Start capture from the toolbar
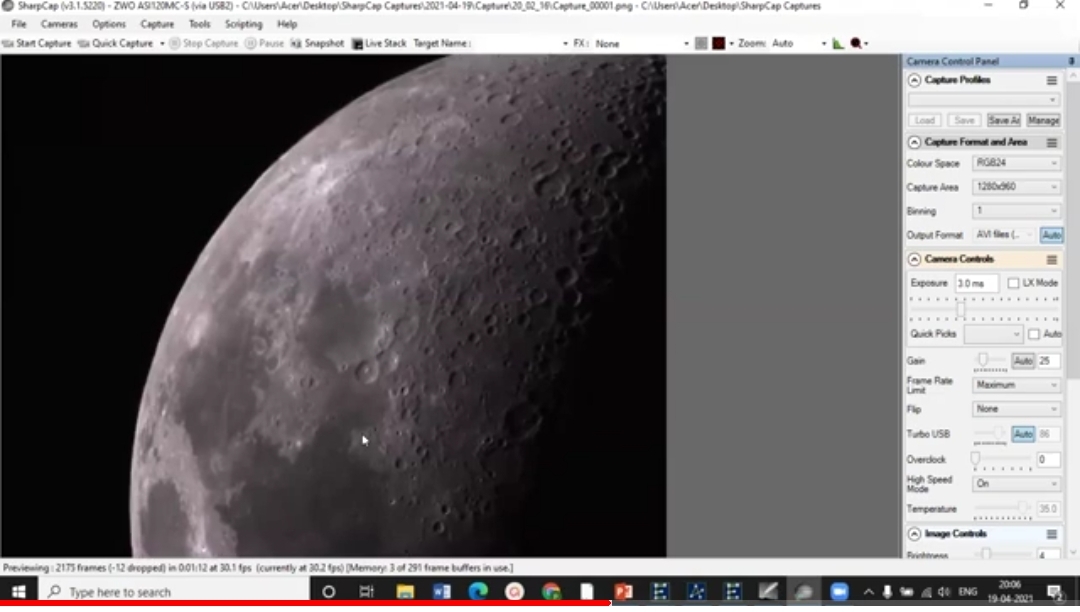 point(37,43)
